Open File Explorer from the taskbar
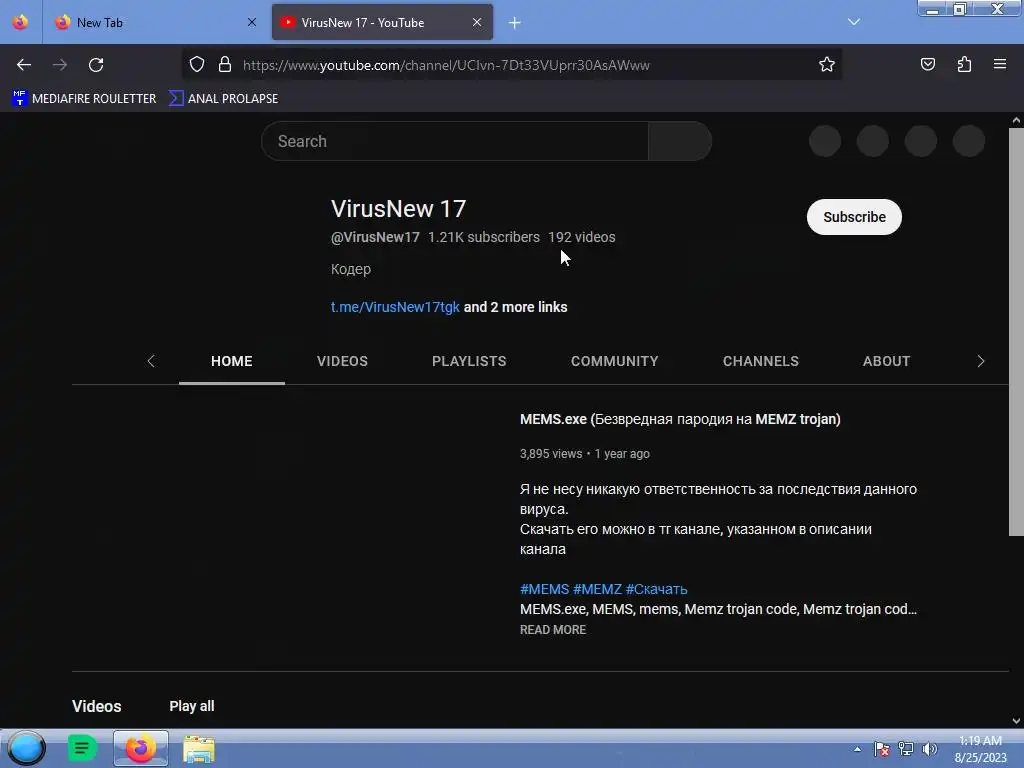This screenshot has height=768, width=1024. [x=199, y=749]
